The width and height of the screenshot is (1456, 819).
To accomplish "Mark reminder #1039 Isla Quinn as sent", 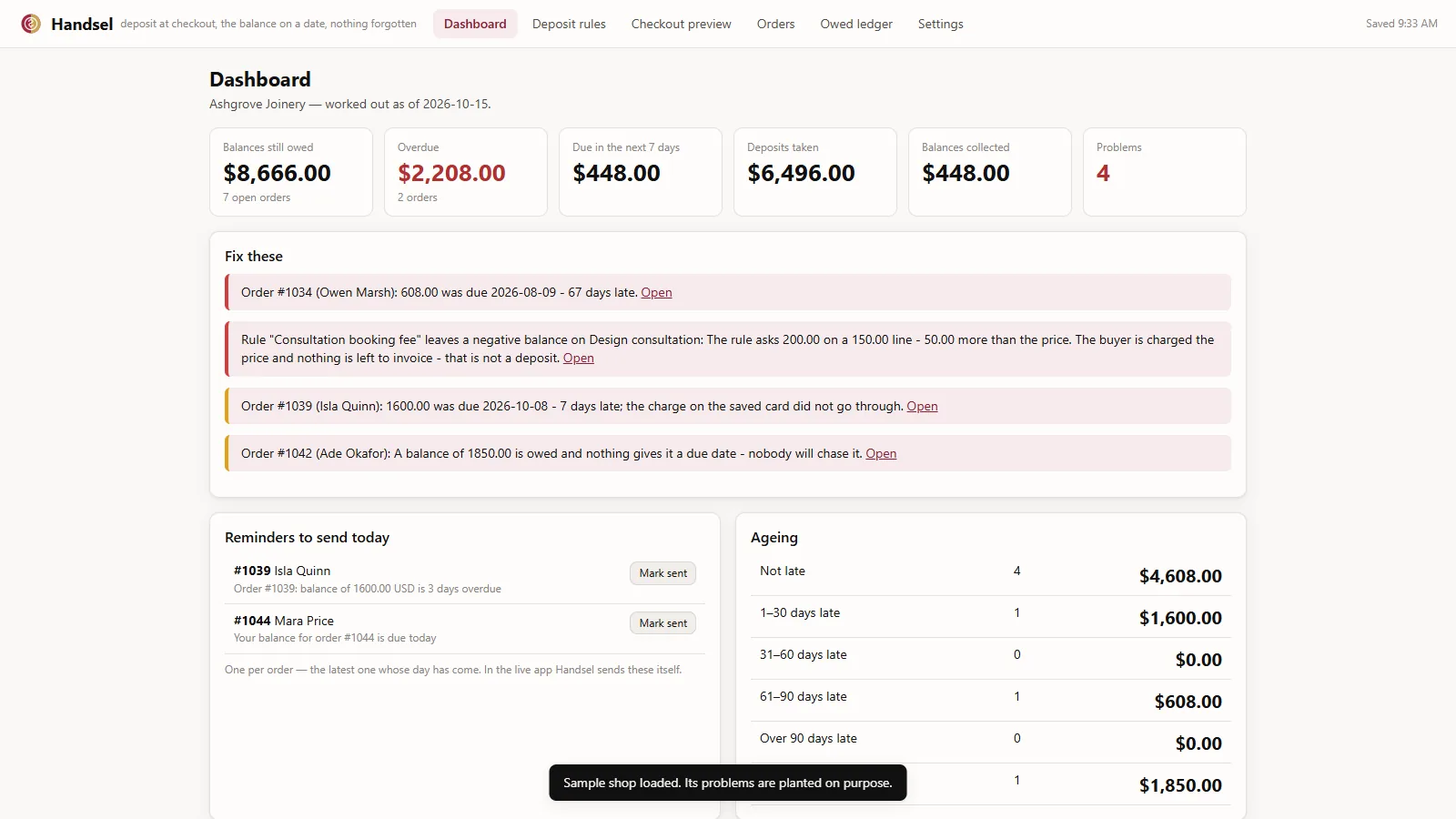I will point(662,573).
